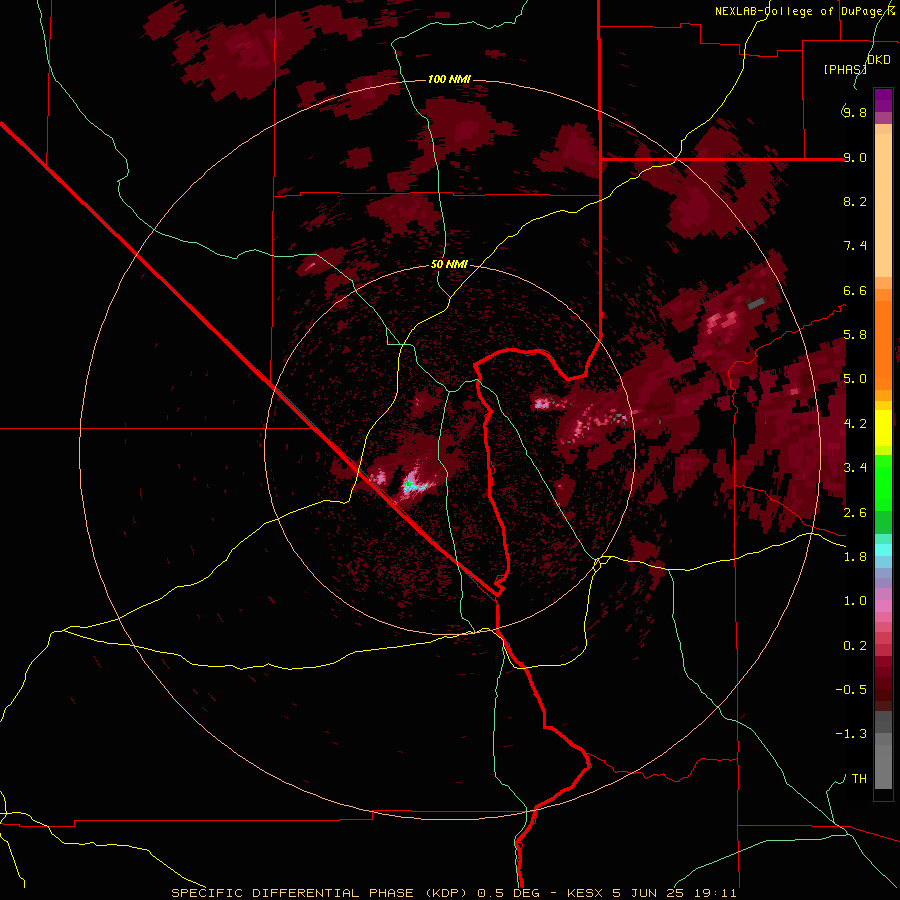Click the DKD label above the color scale
Viewport: 900px width, 900px height.
pos(879,60)
